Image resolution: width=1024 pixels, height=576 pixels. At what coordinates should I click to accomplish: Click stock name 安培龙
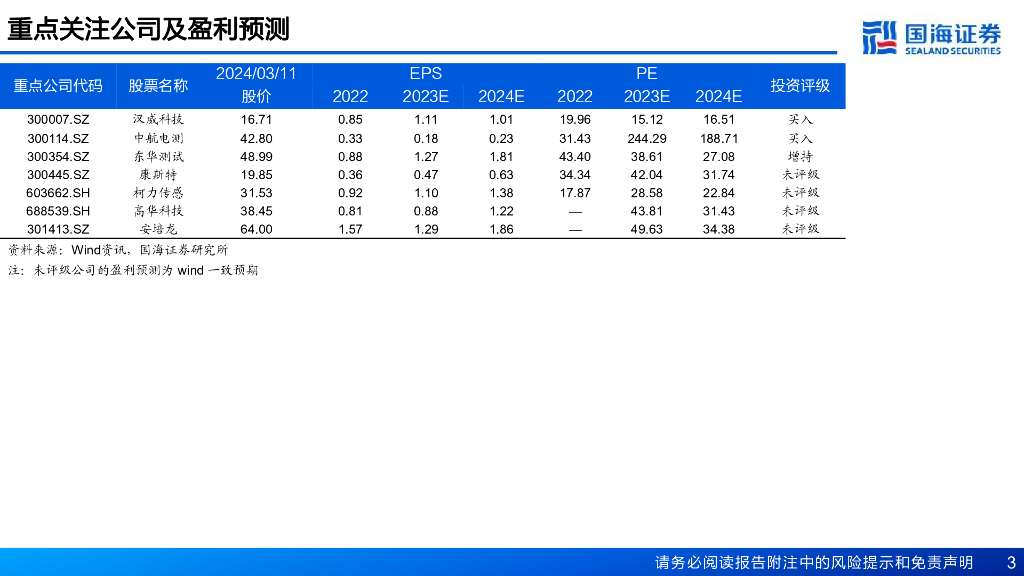(x=158, y=229)
